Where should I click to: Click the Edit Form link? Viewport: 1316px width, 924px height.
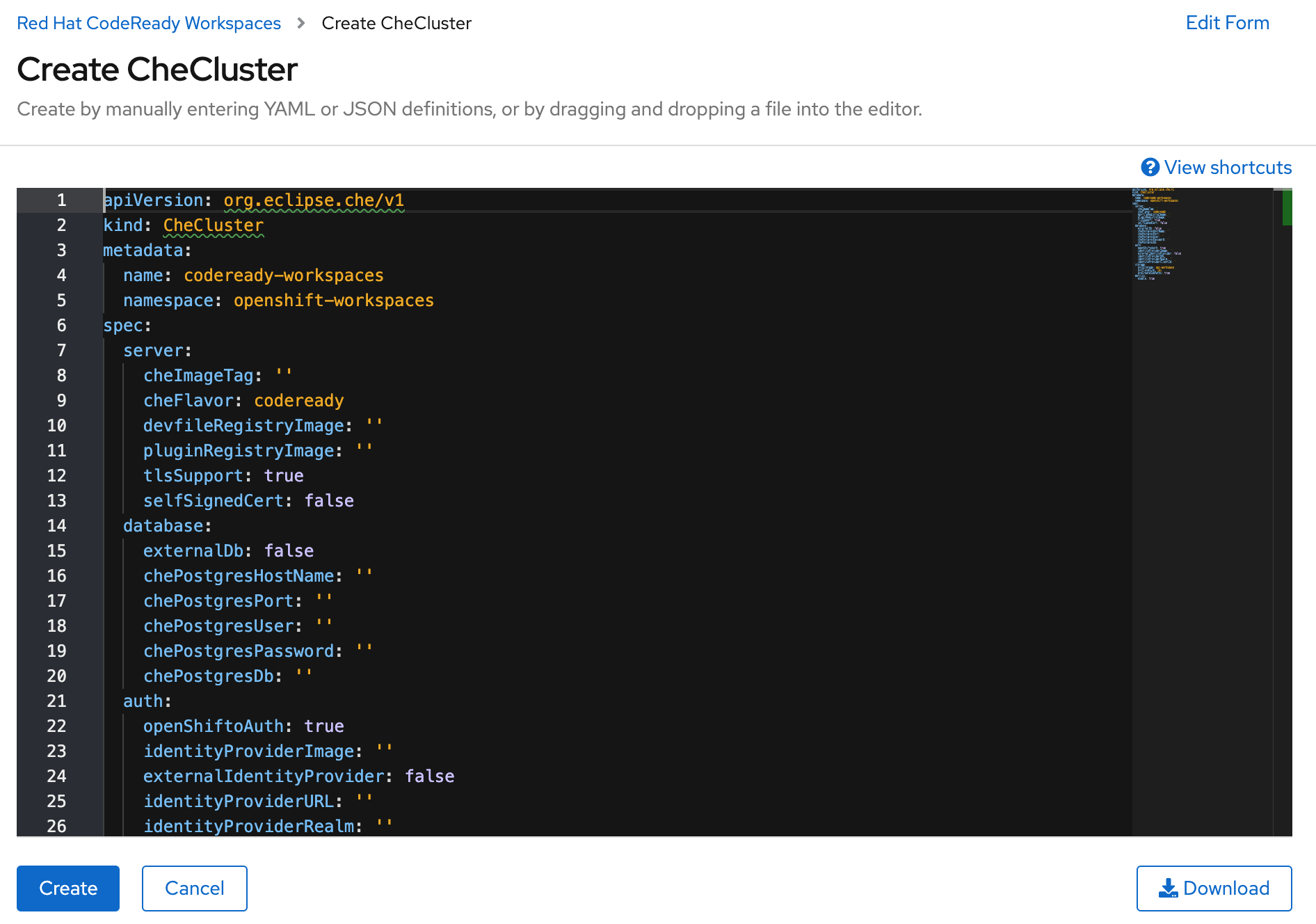[x=1227, y=23]
